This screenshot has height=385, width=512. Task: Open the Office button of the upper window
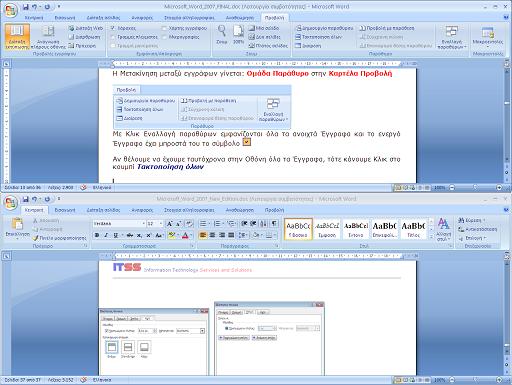click(11, 10)
